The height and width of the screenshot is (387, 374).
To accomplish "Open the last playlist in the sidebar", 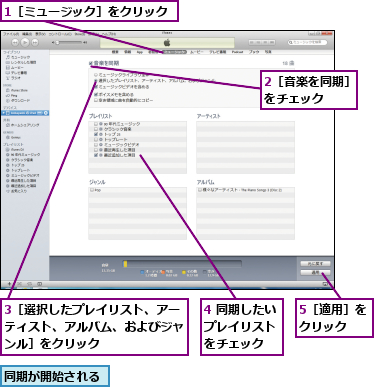I will pyautogui.click(x=16, y=191).
